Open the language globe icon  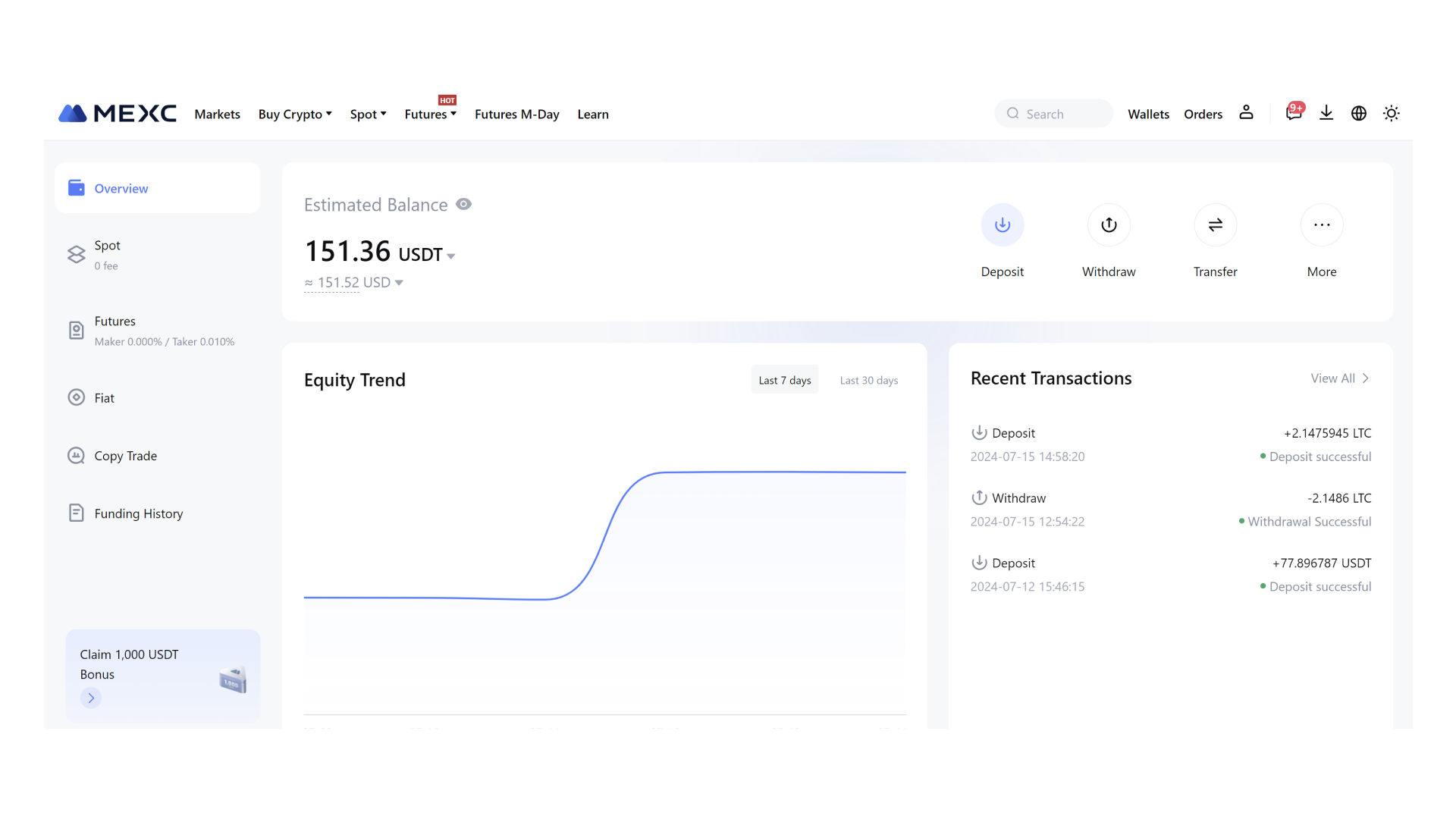click(1359, 113)
